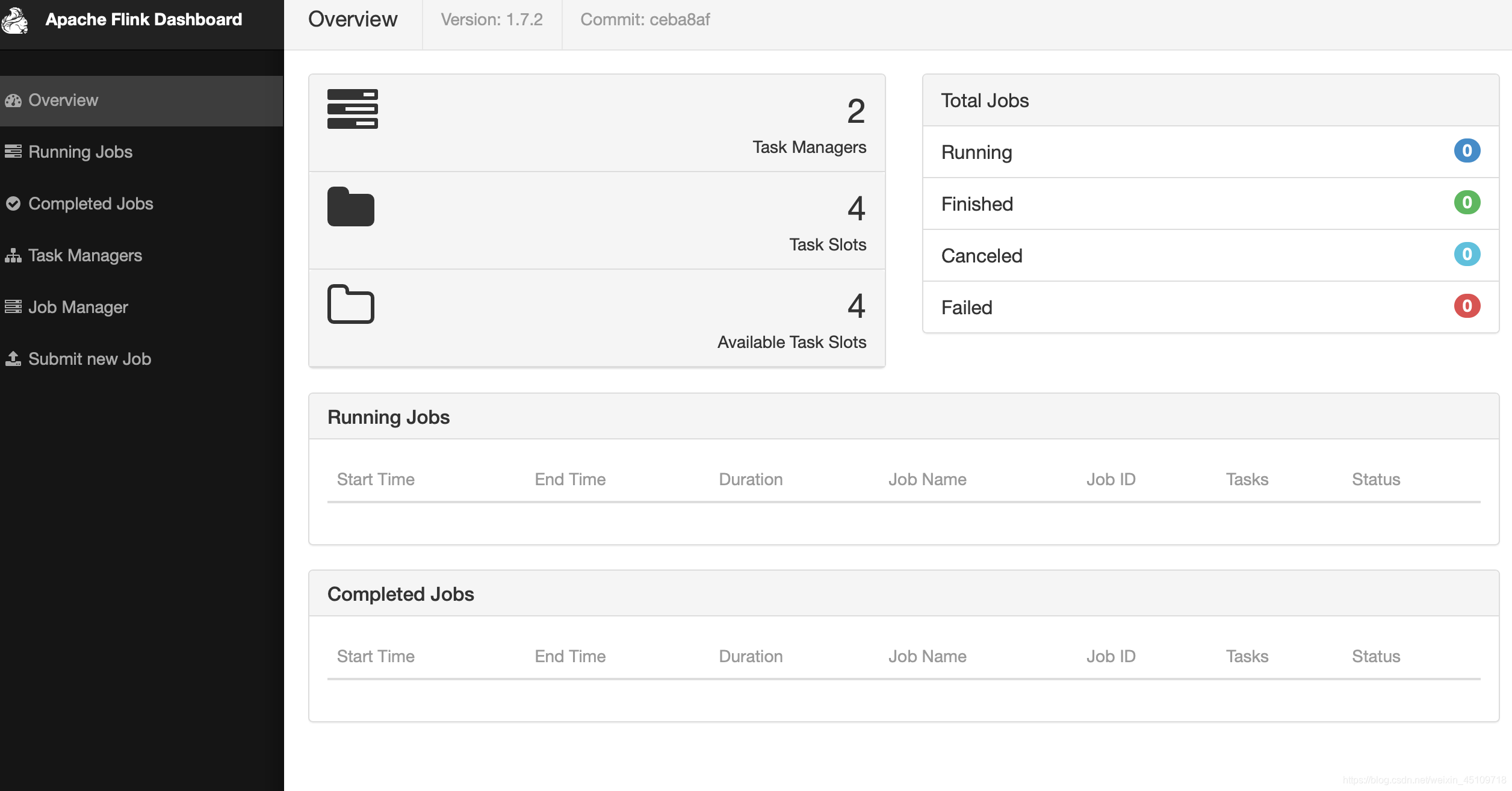Click Job ID header in Completed Jobs table
Image resolution: width=1512 pixels, height=791 pixels.
click(1111, 656)
